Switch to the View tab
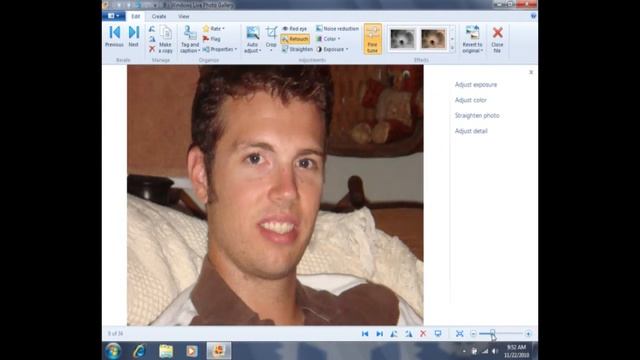The image size is (640, 360). tap(184, 16)
